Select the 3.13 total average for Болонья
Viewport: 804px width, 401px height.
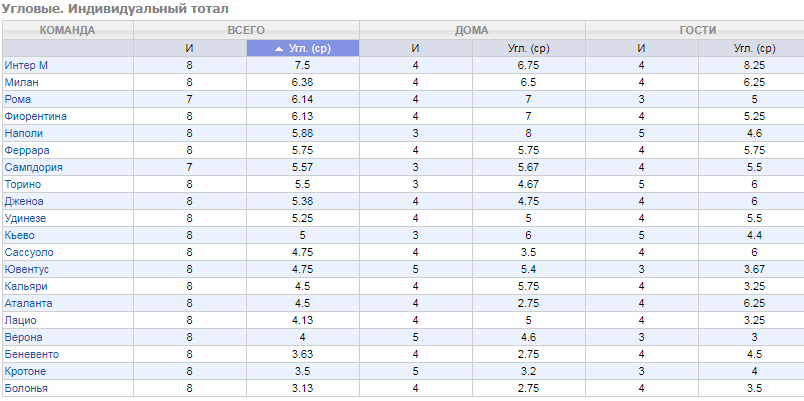(x=303, y=388)
